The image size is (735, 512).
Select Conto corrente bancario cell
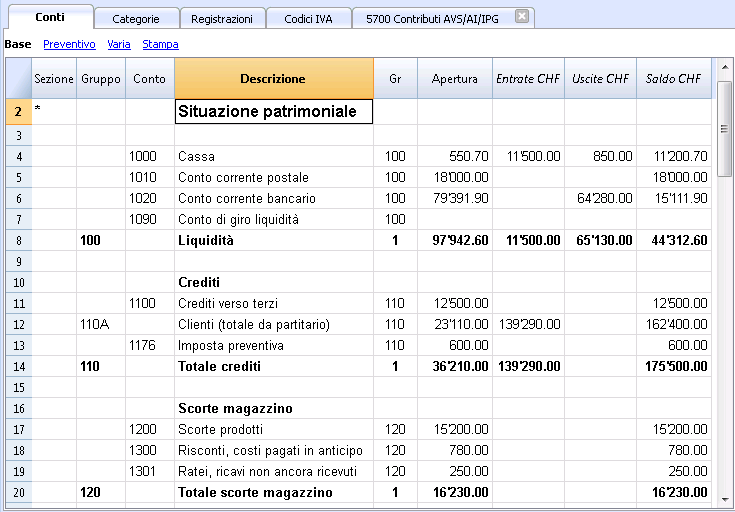274,198
